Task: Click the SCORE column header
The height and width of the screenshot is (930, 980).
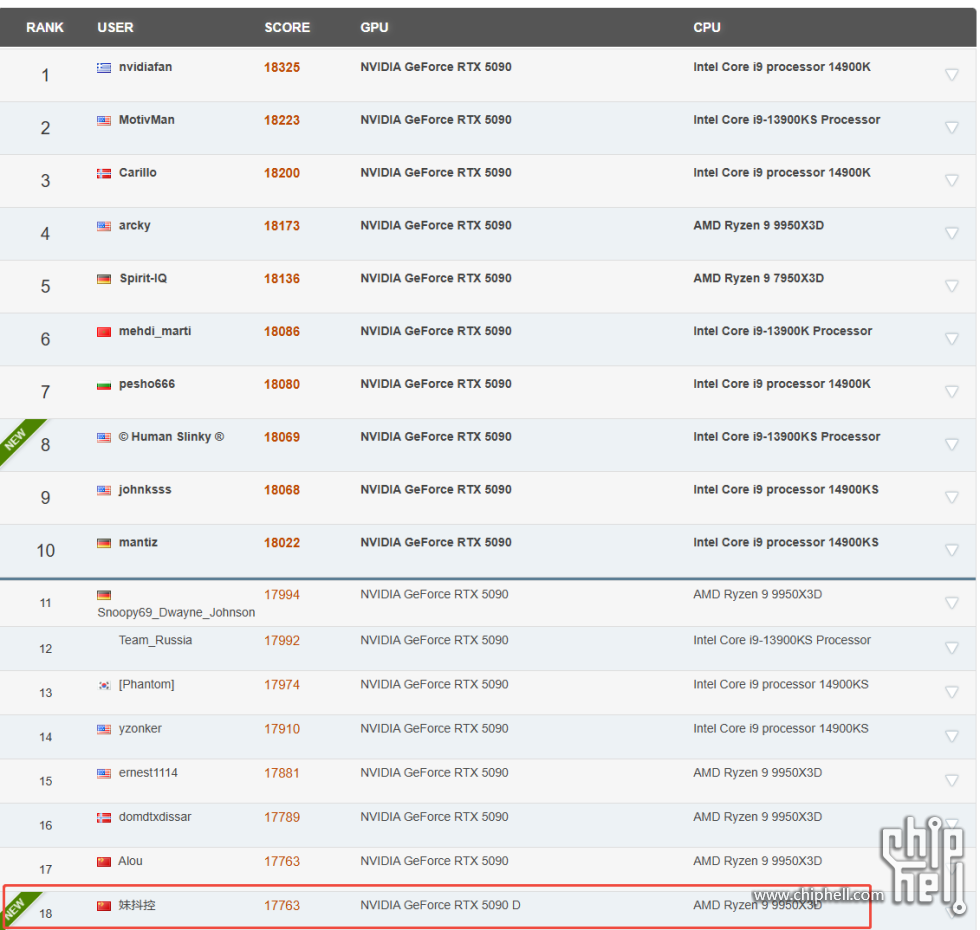Action: tap(287, 28)
